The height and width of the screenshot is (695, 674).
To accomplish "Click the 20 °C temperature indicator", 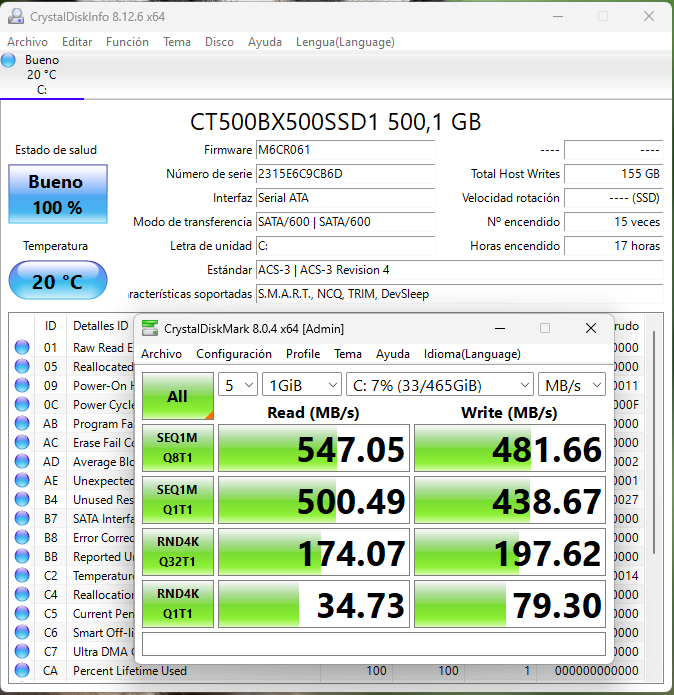I will pyautogui.click(x=57, y=282).
